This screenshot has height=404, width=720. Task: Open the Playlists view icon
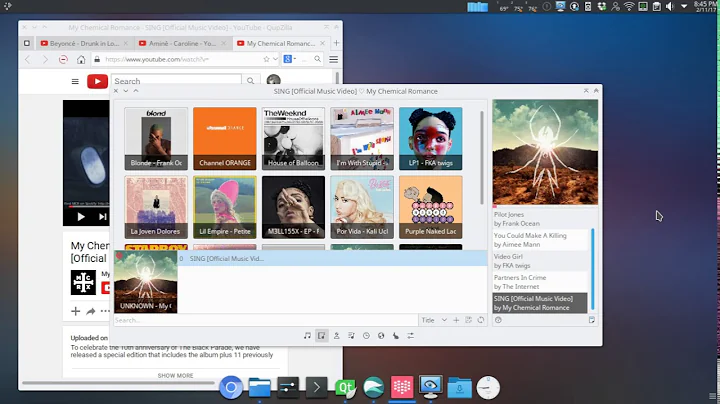[351, 336]
